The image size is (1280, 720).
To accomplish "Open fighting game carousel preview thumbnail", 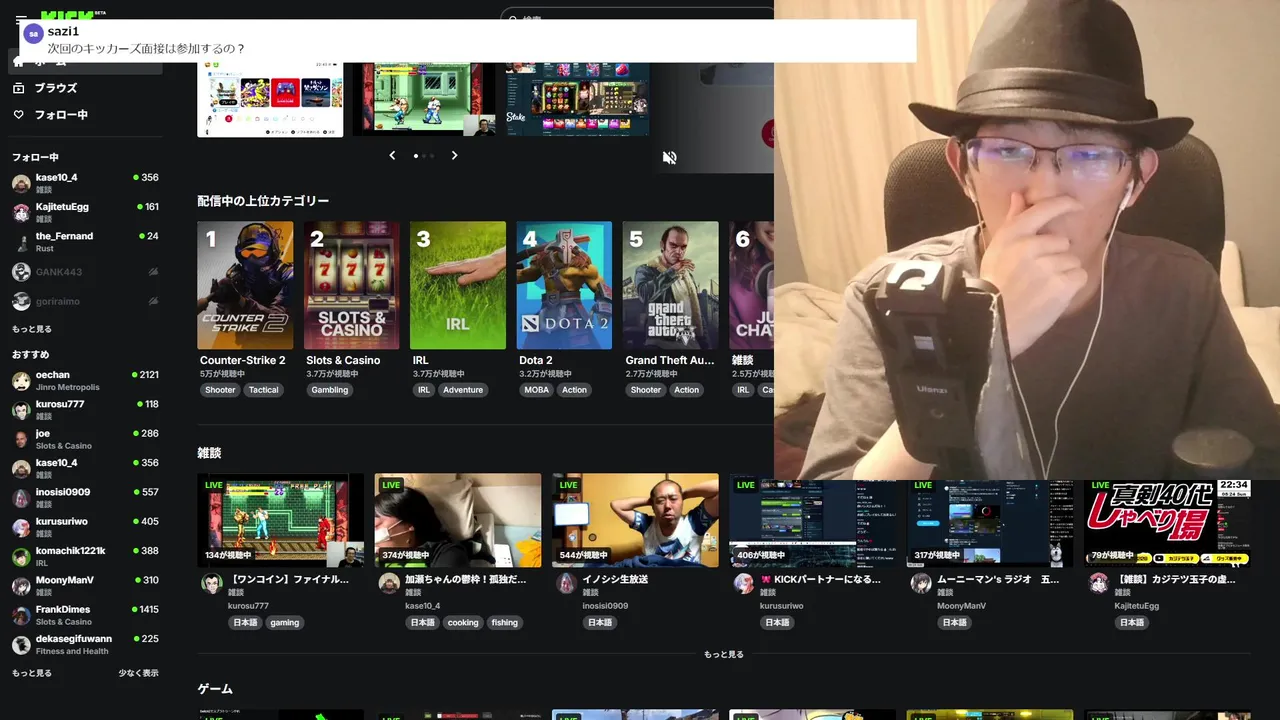I will point(424,99).
